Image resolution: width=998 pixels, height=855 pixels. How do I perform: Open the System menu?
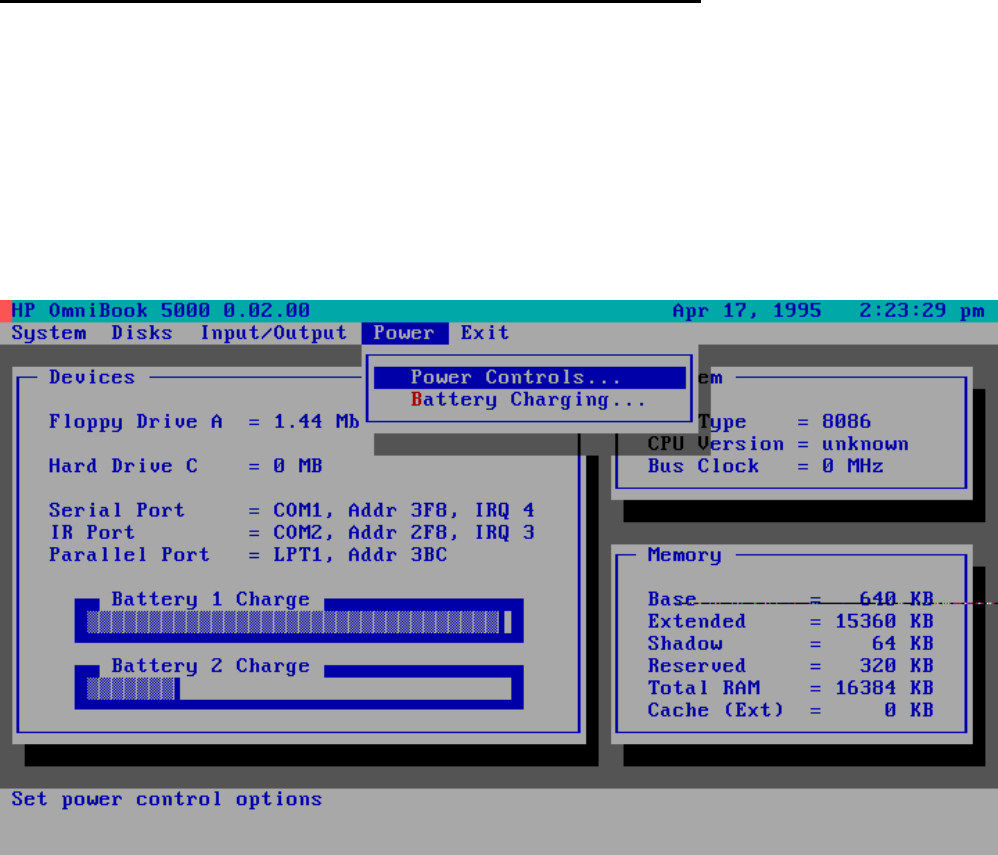point(48,333)
